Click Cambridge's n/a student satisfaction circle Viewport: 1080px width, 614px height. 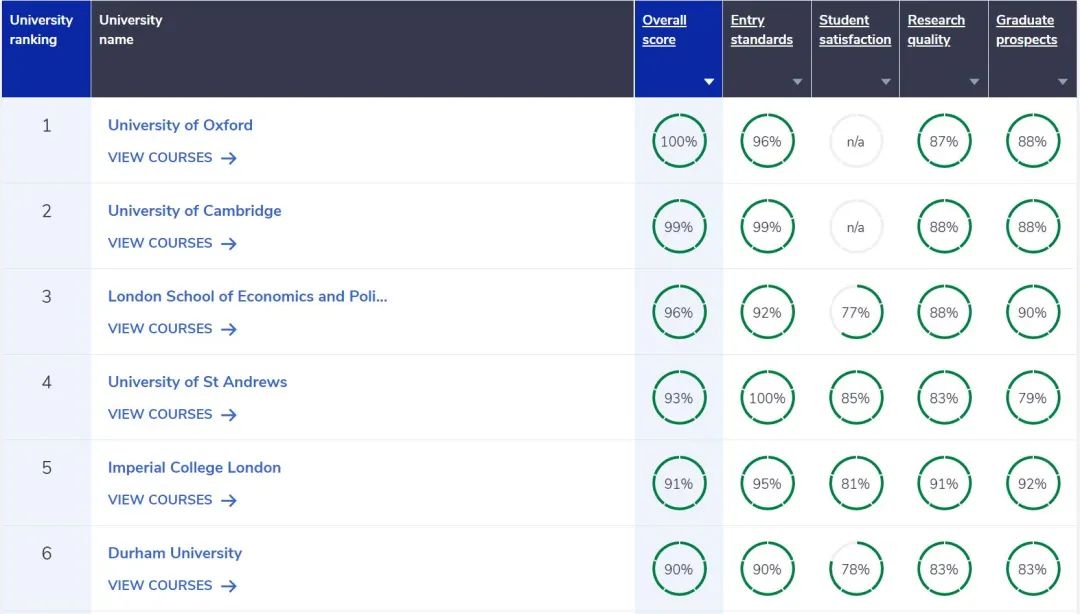855,226
